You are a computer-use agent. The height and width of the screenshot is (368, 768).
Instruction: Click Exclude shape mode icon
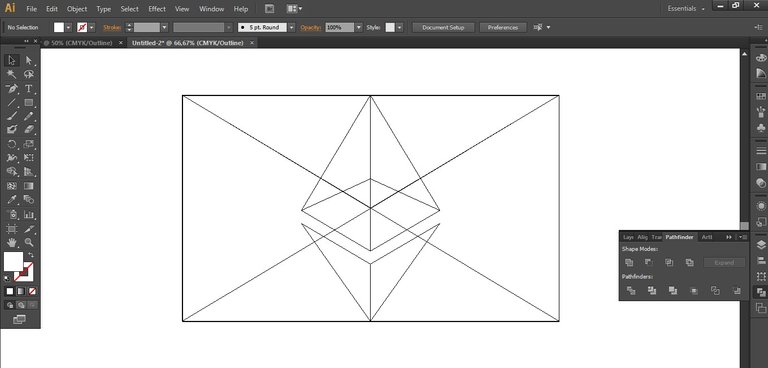click(690, 263)
